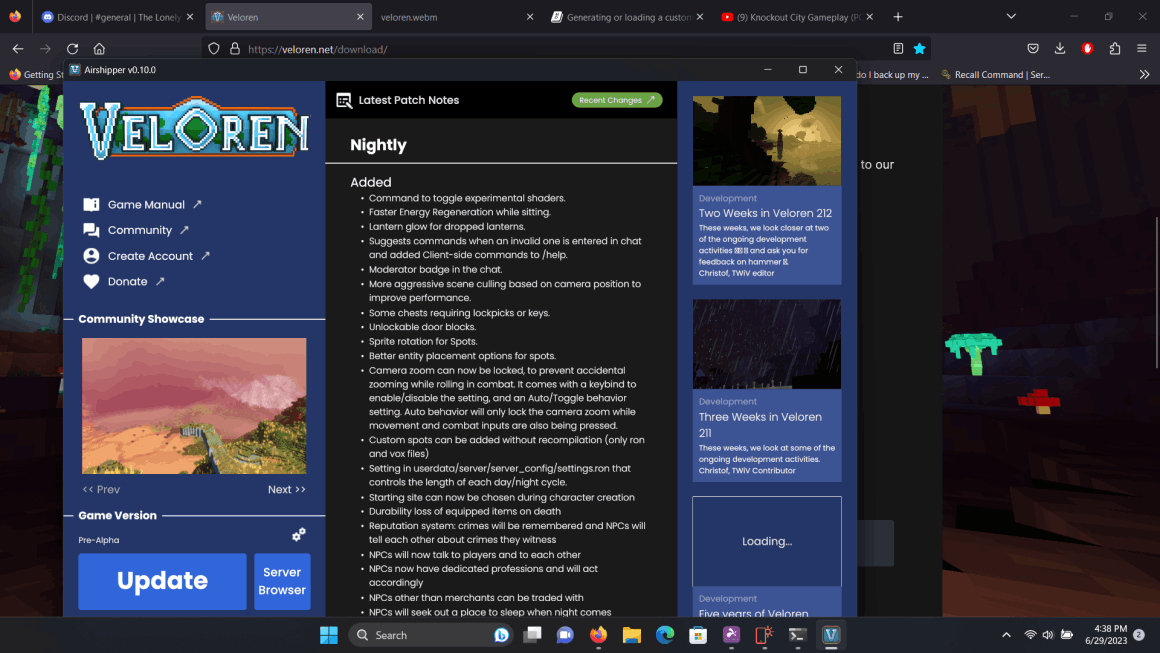This screenshot has height=653, width=1160.
Task: Show more bookmarks chevron in Firefox
Action: point(1144,75)
